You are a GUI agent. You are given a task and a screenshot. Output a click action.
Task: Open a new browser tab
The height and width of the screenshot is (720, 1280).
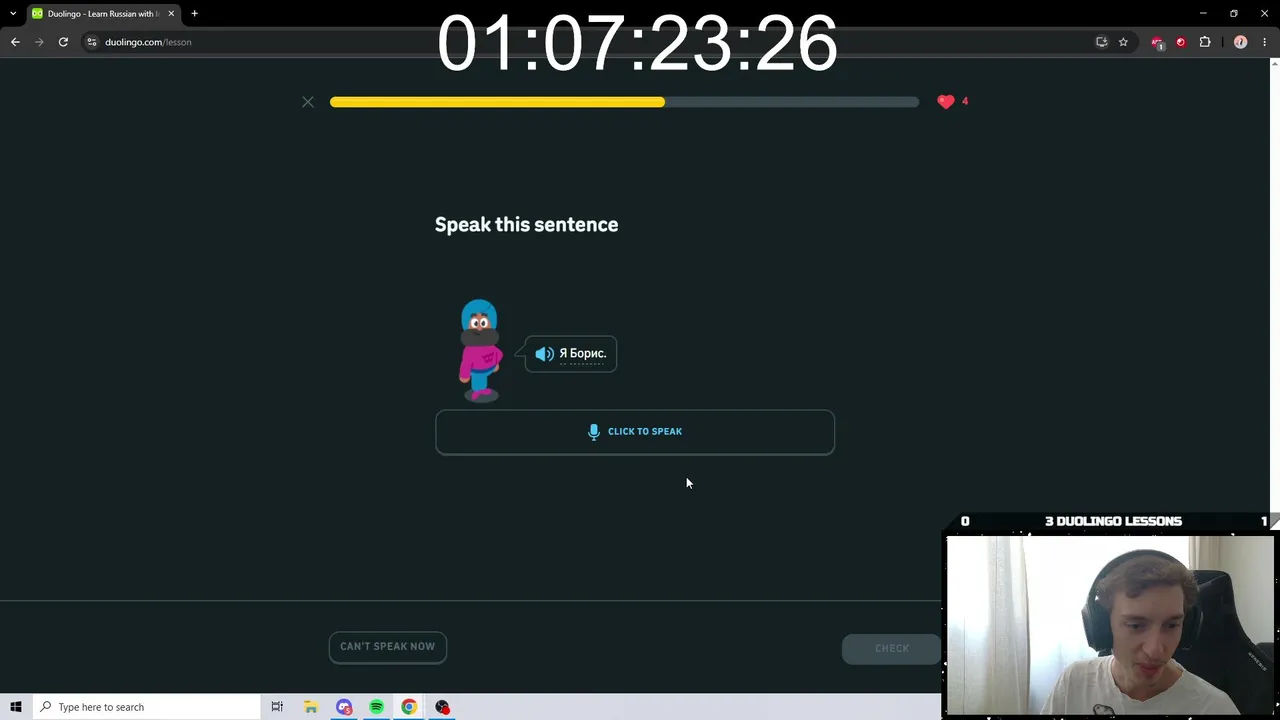click(195, 14)
